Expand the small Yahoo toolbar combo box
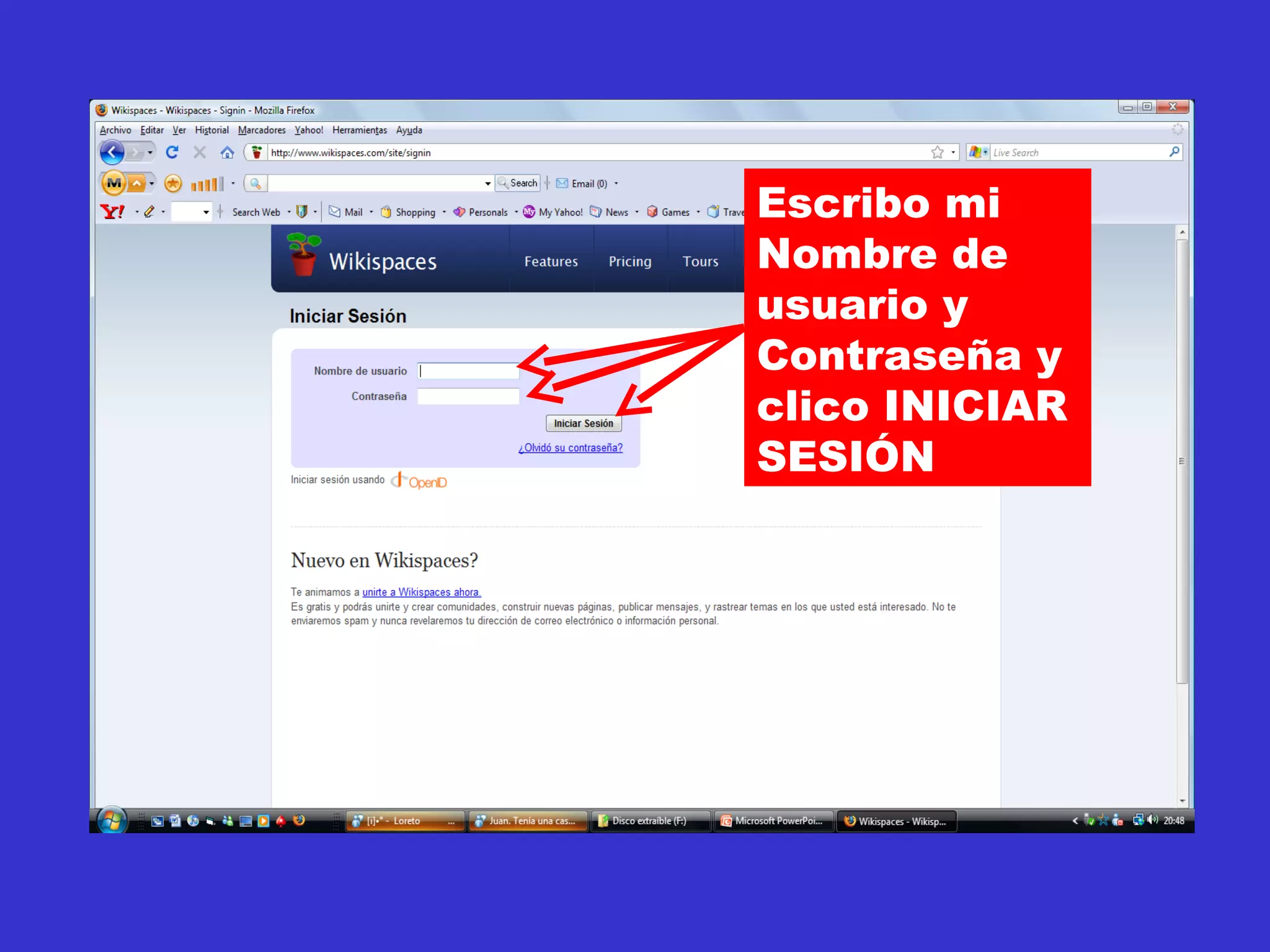 click(x=206, y=212)
